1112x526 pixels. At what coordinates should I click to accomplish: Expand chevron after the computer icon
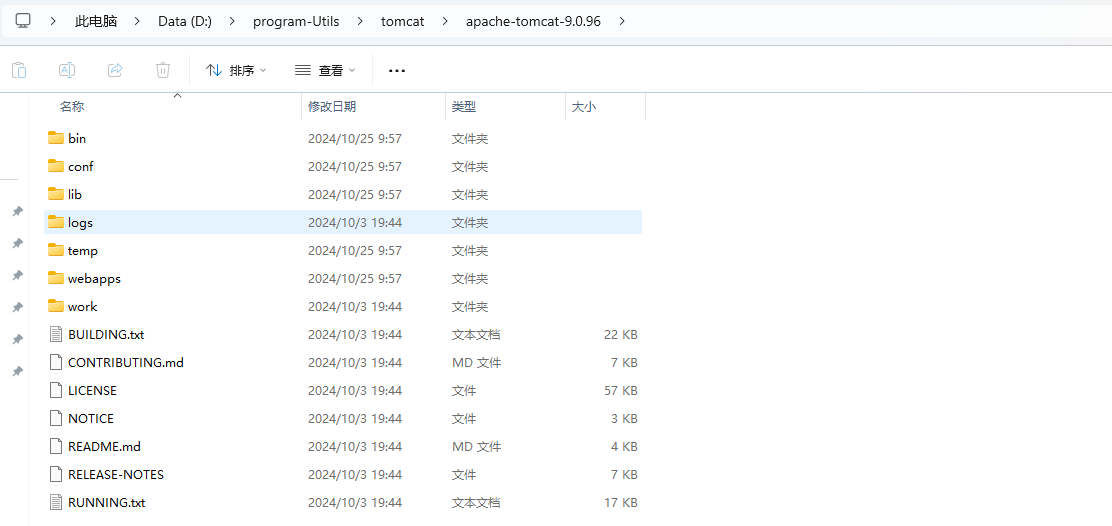point(53,21)
